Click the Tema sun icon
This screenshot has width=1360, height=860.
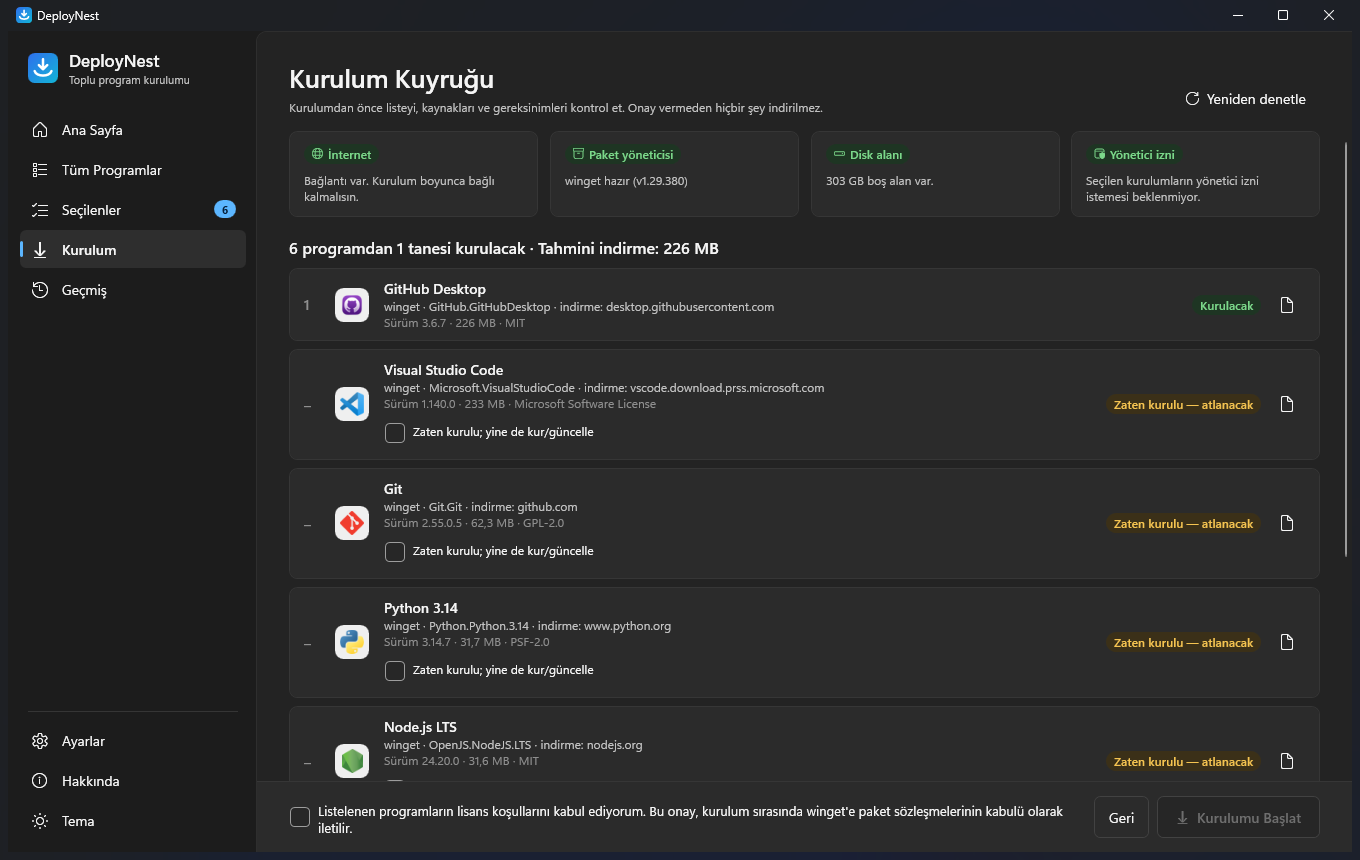click(x=40, y=821)
